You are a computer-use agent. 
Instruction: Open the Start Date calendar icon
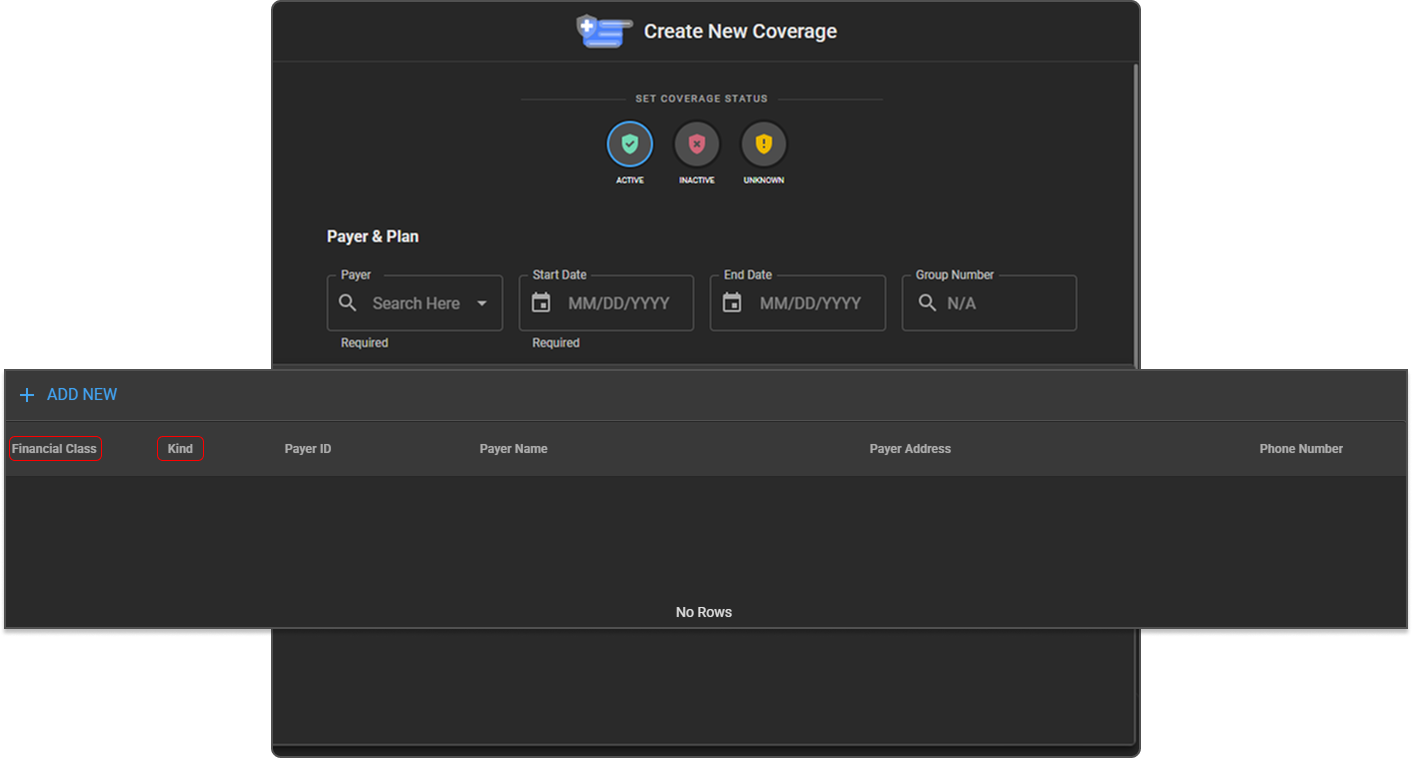(x=541, y=303)
